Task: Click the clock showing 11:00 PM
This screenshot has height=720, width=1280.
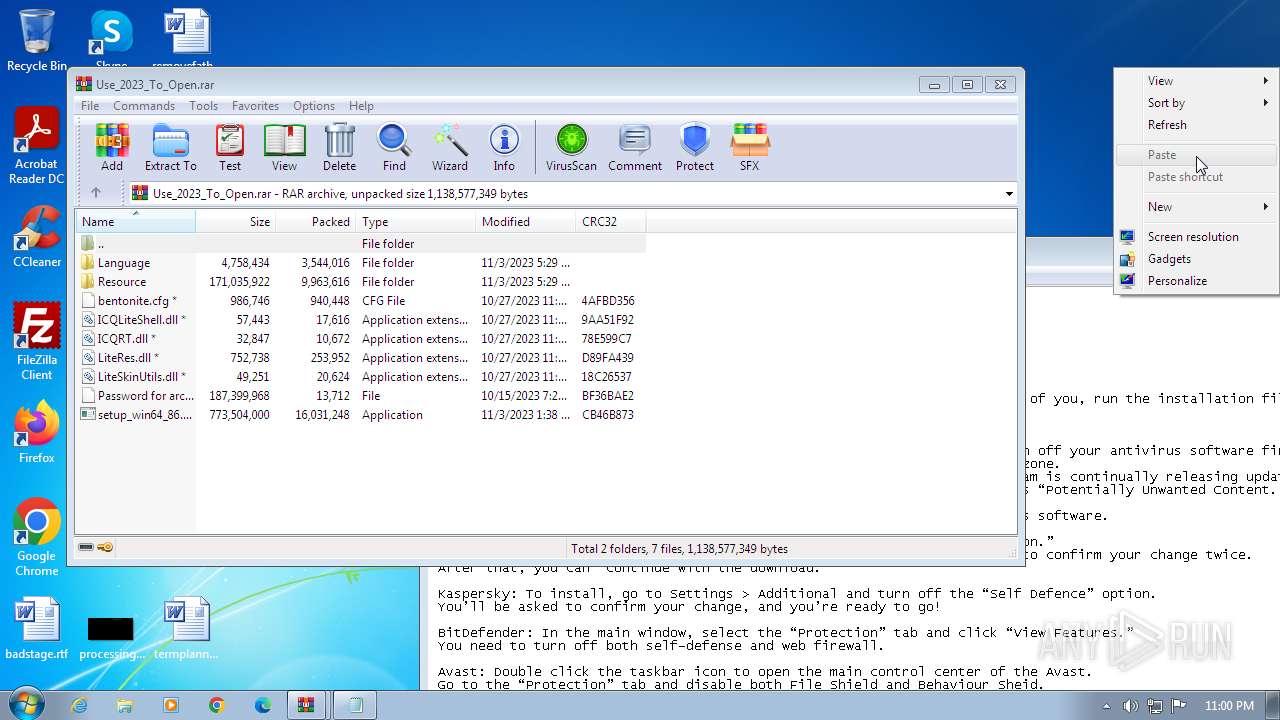Action: pyautogui.click(x=1229, y=706)
